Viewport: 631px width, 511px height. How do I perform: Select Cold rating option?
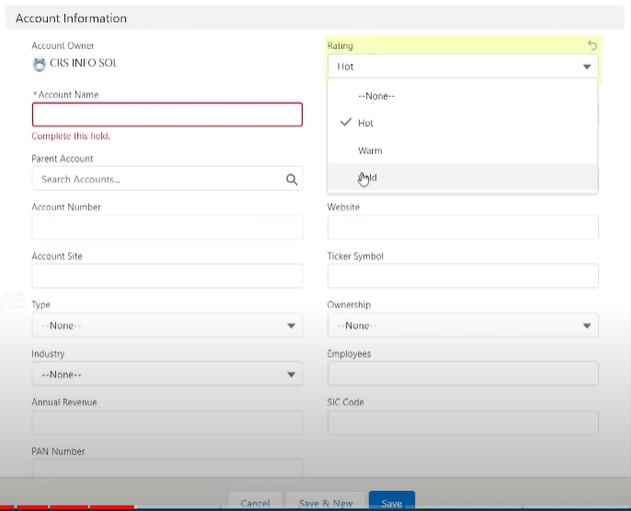368,178
